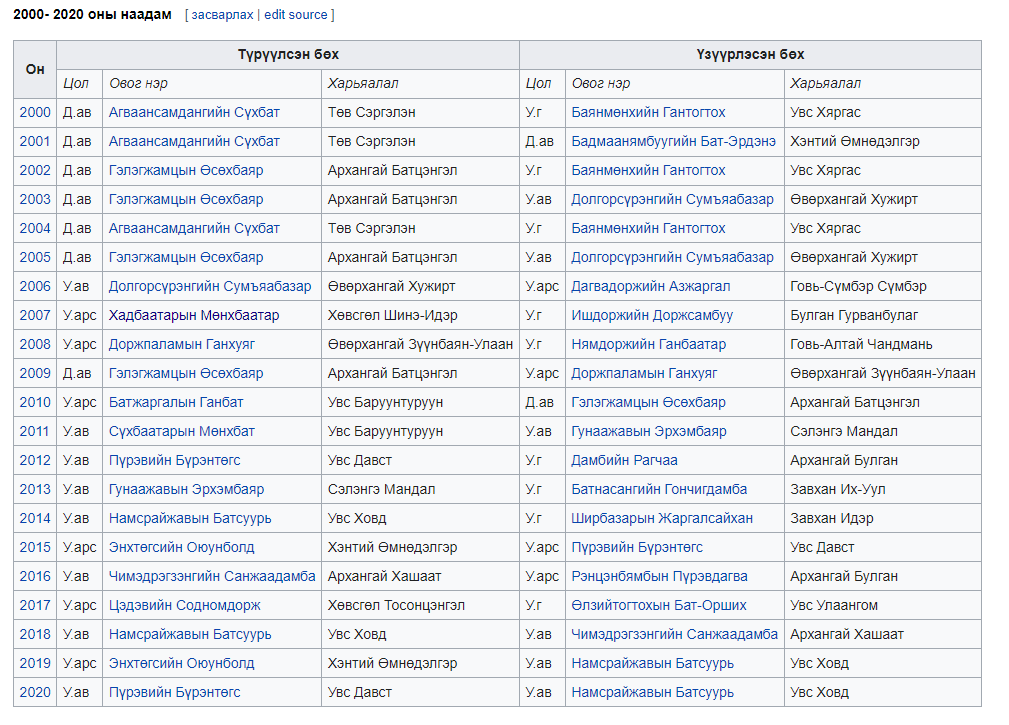The height and width of the screenshot is (725, 1009).
Task: Open Өлзийтогтохын Бат-Орших link
Action: (x=659, y=605)
